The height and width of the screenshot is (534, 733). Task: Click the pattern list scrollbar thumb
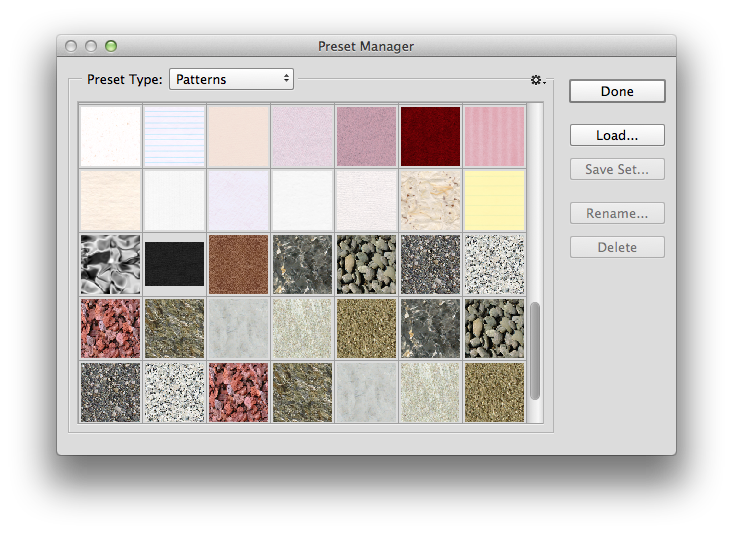pos(535,351)
